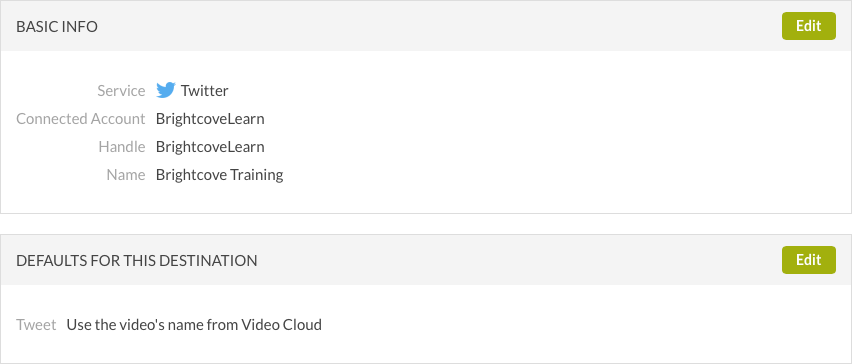Click the Service field label
The width and height of the screenshot is (852, 364).
(121, 91)
